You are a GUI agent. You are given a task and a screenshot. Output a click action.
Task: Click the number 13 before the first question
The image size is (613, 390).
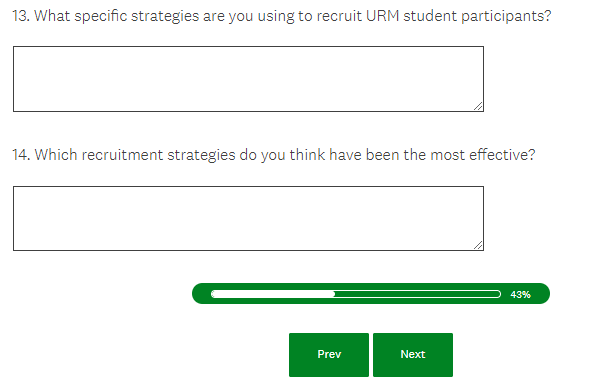point(21,16)
